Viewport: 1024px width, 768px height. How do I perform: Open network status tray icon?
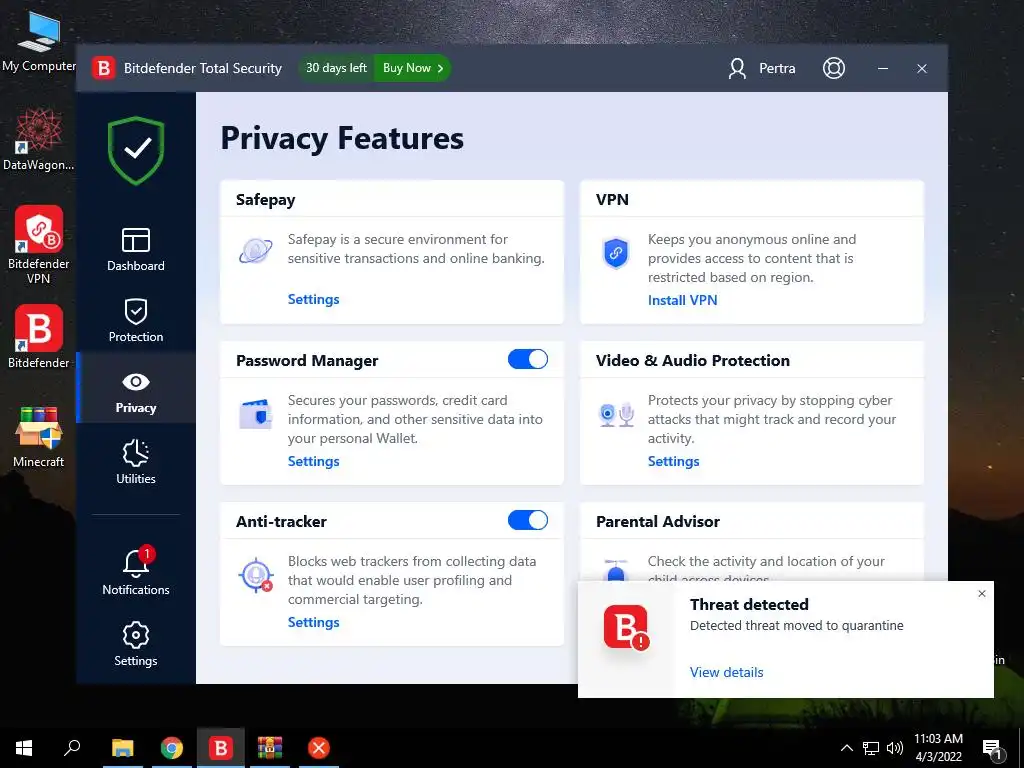[x=871, y=748]
